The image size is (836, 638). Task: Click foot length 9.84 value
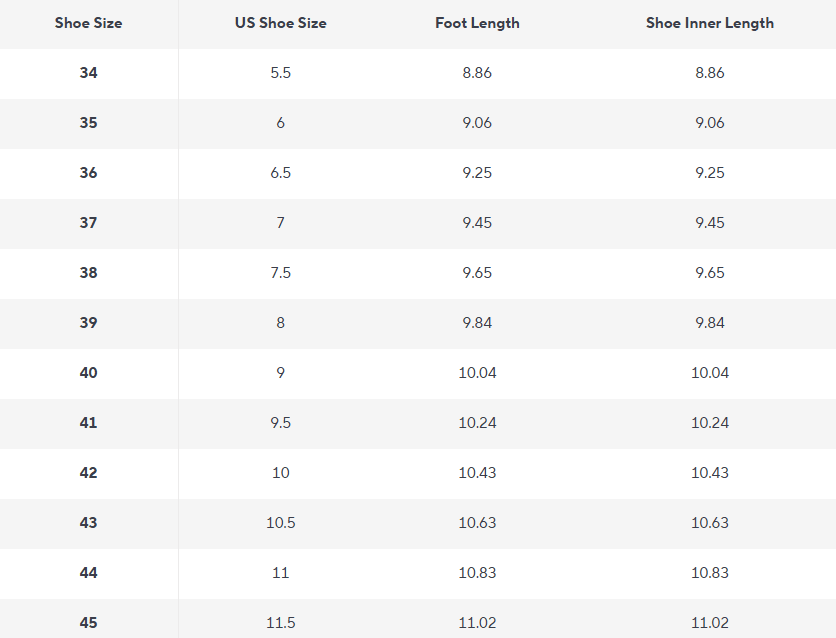tap(477, 323)
